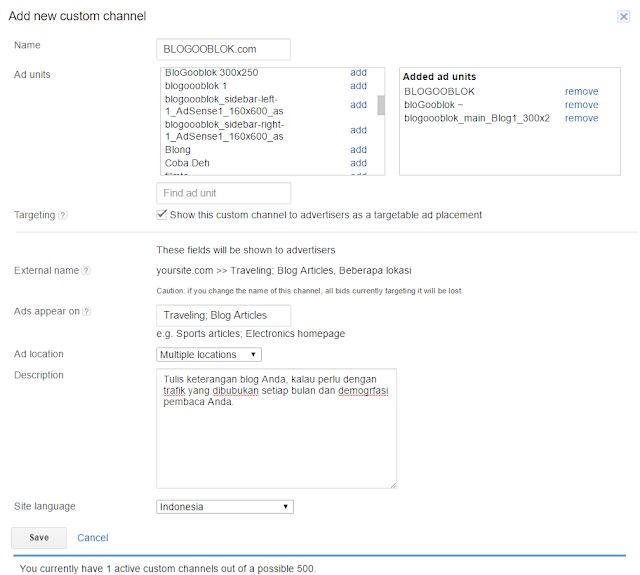Screen dimensions: 640x575
Task: Click the bloGooblok ~ added unit name
Action: [x=433, y=105]
